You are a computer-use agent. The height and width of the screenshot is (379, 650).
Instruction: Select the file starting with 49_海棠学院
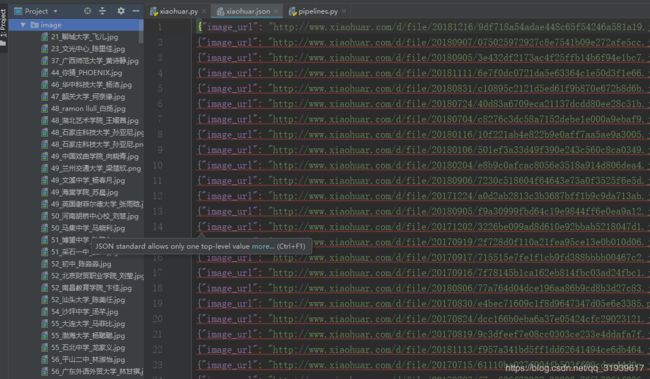coord(85,192)
